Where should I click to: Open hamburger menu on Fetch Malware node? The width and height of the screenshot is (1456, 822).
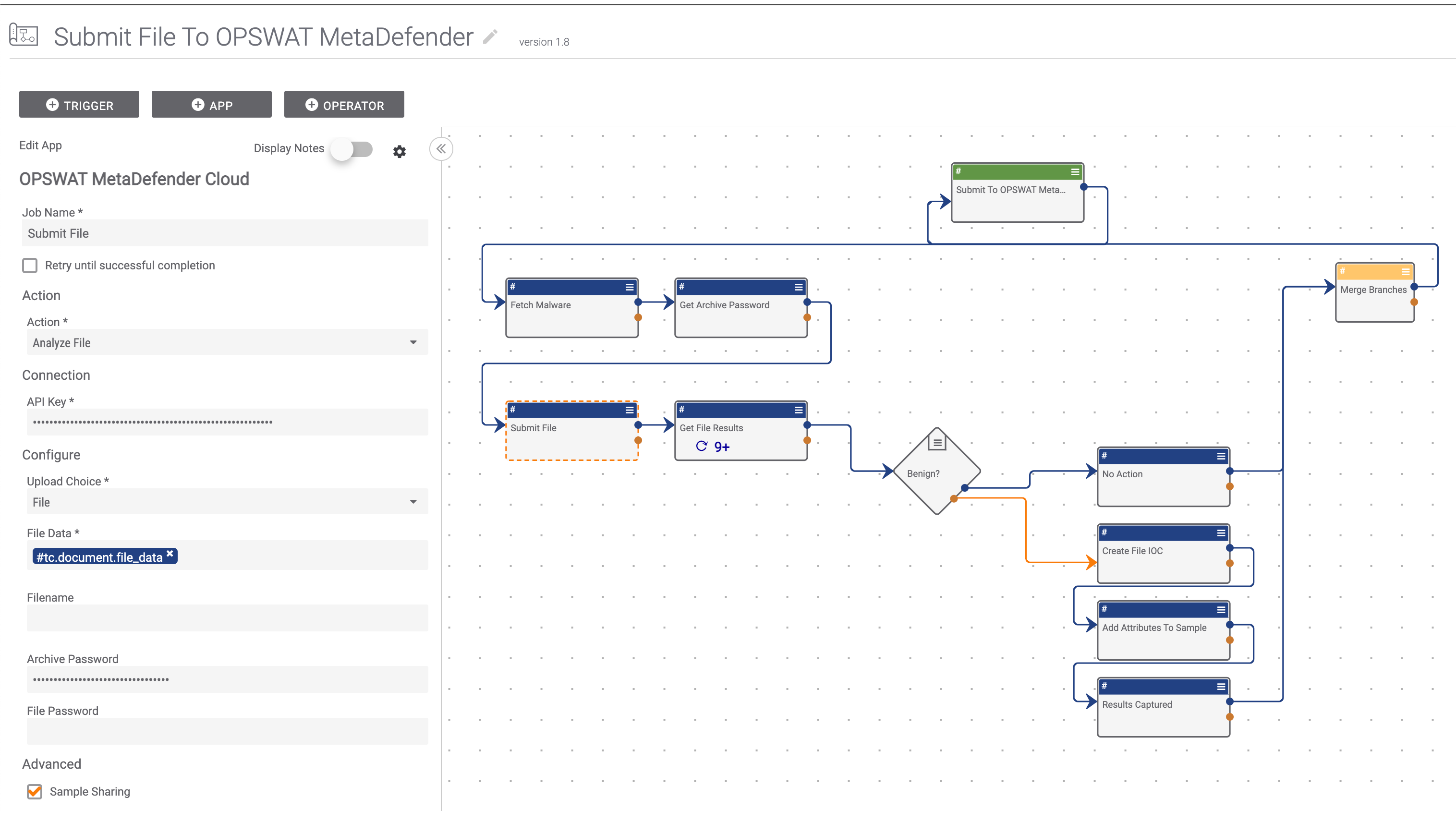pyautogui.click(x=629, y=287)
